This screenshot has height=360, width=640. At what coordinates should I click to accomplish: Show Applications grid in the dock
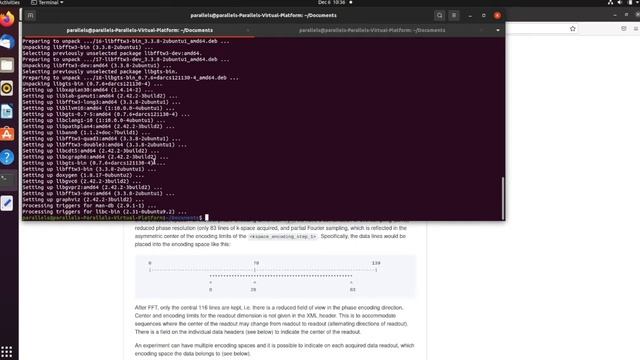click(x=7, y=351)
